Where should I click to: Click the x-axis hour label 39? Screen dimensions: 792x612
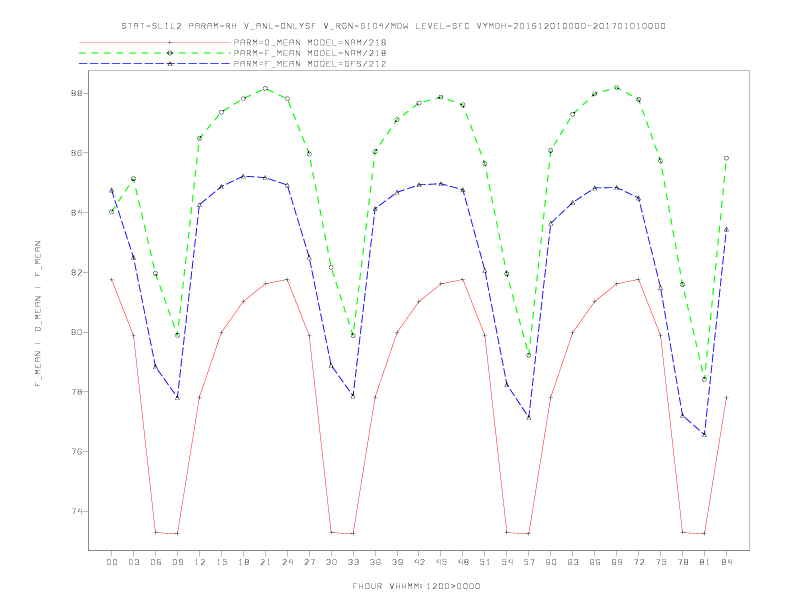click(397, 562)
